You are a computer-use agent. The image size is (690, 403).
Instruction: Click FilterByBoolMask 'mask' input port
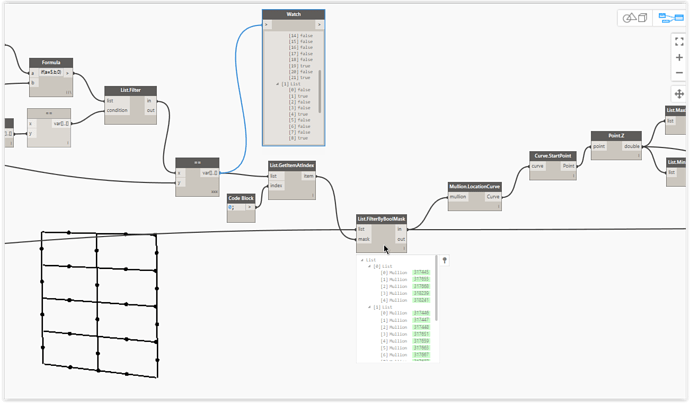(364, 239)
